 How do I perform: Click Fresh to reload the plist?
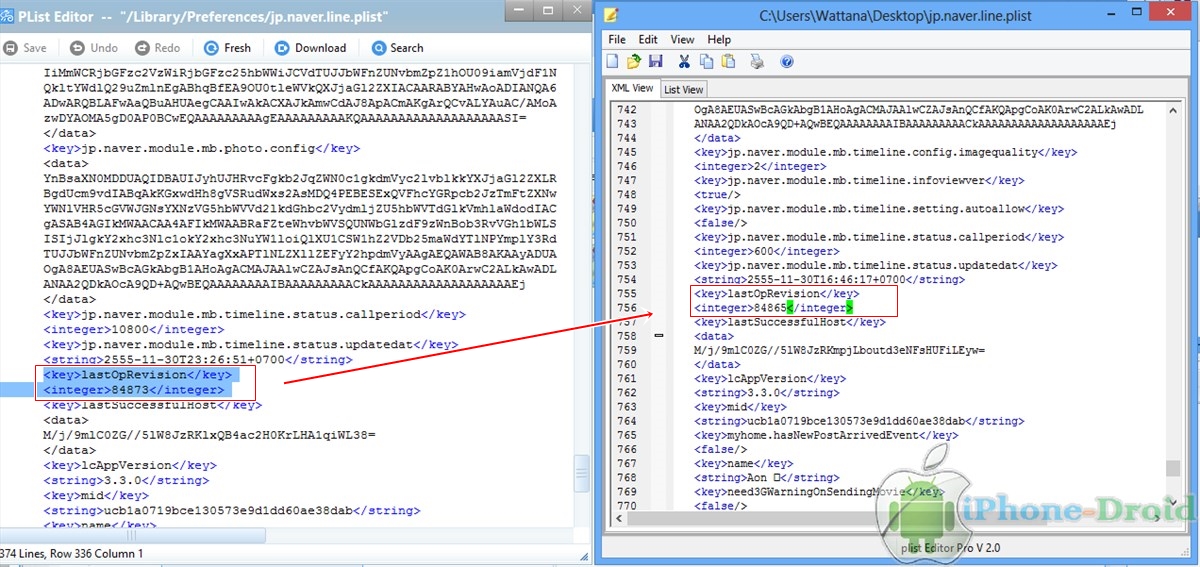[228, 48]
